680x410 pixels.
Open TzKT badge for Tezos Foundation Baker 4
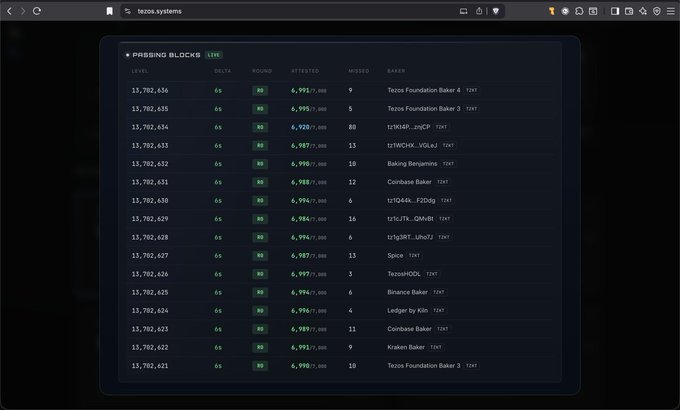tap(471, 90)
